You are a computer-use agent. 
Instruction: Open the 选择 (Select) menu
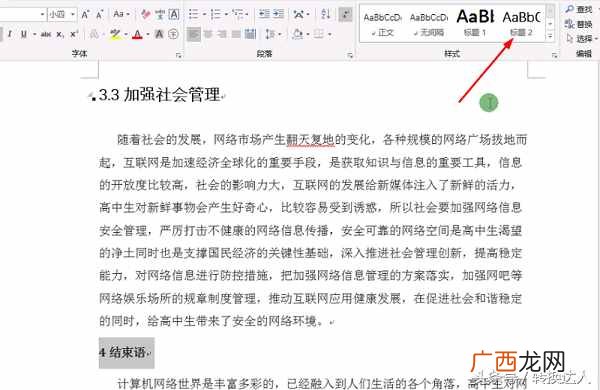[x=582, y=38]
